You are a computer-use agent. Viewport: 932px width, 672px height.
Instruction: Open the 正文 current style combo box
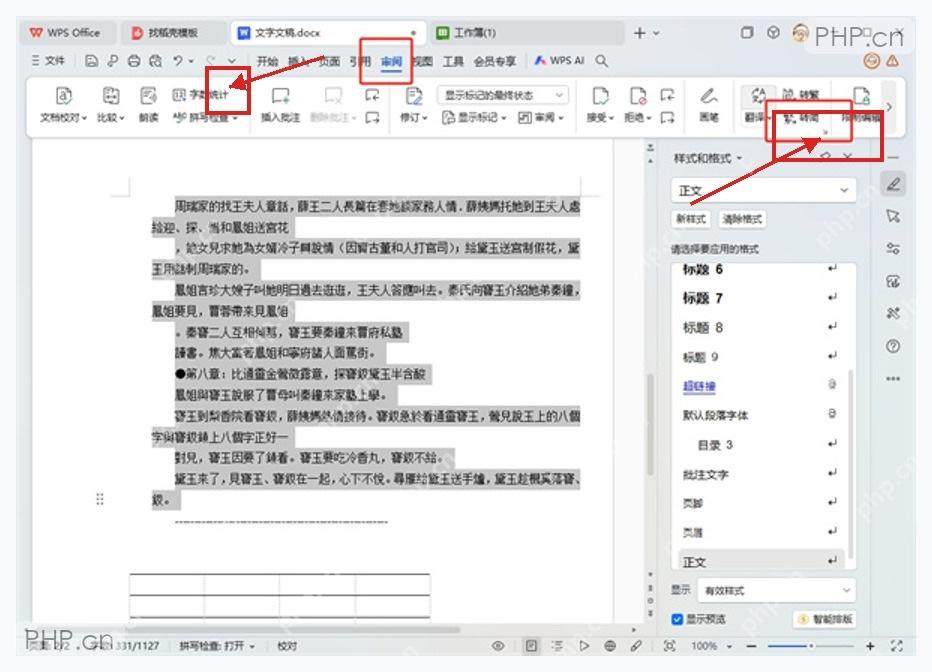tap(764, 190)
